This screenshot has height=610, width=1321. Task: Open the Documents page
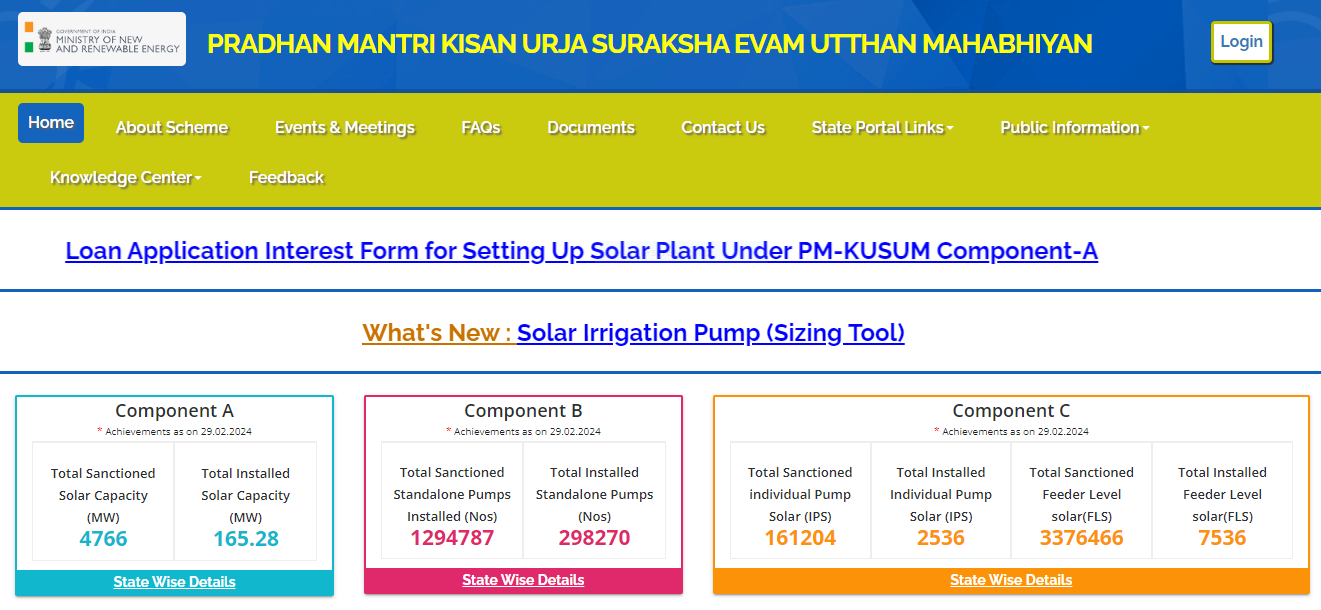pyautogui.click(x=591, y=128)
